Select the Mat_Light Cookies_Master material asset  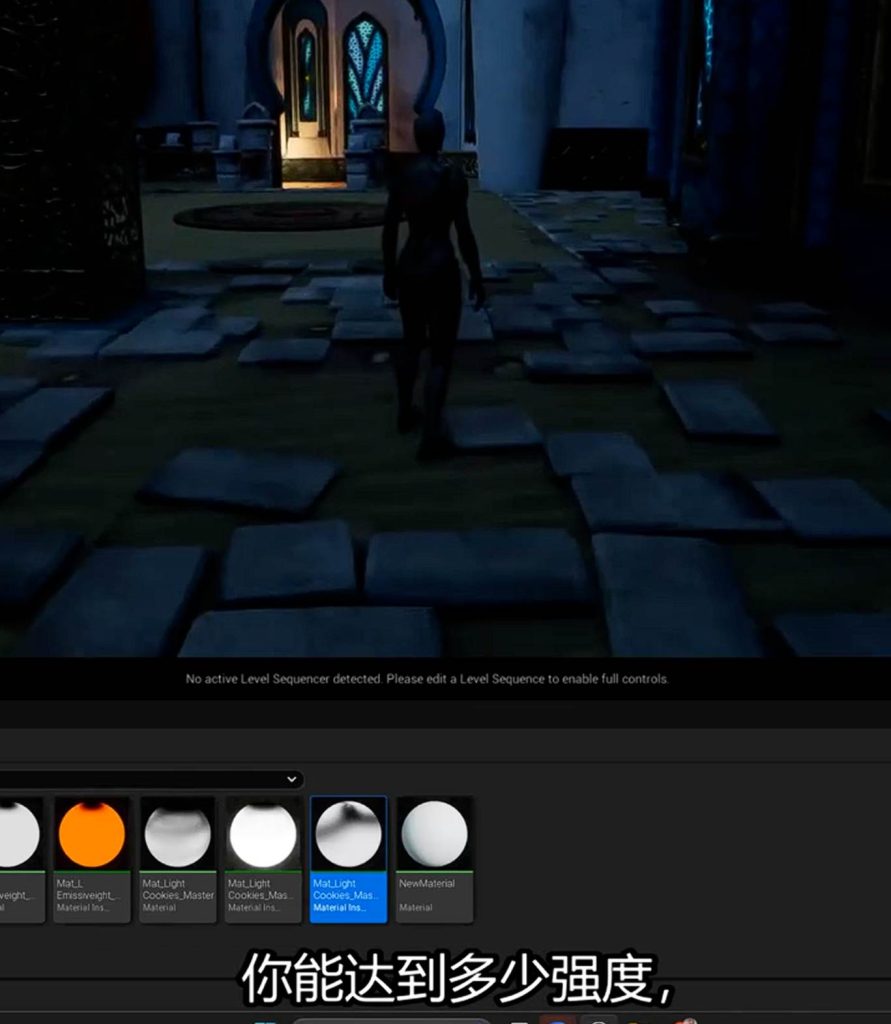(178, 835)
